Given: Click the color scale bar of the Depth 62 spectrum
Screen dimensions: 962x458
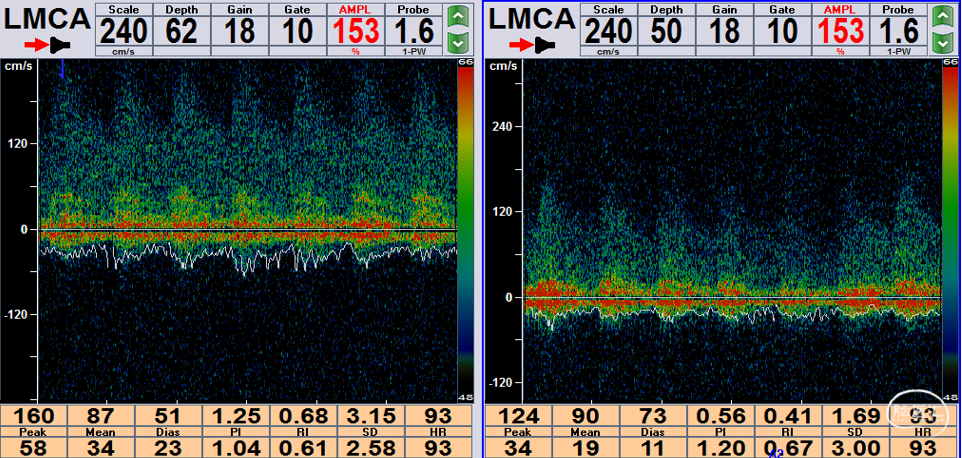Looking at the screenshot, I should click(x=466, y=231).
